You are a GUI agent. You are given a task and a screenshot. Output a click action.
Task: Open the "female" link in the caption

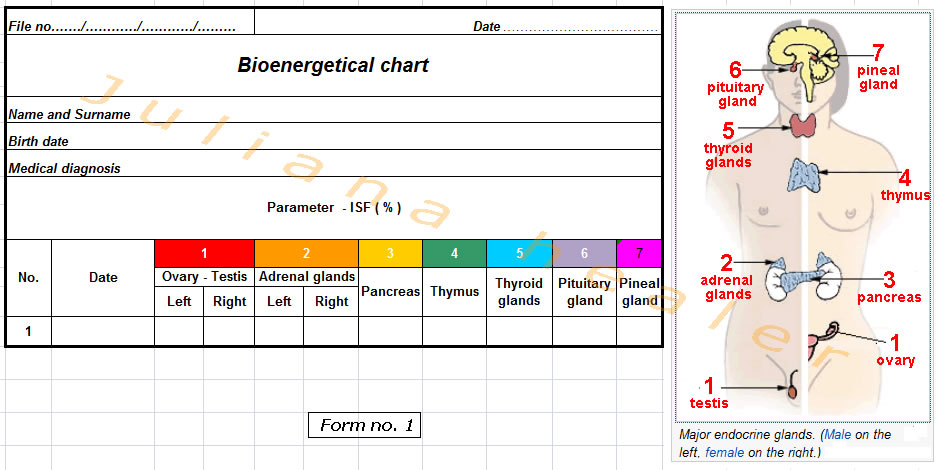pos(724,453)
